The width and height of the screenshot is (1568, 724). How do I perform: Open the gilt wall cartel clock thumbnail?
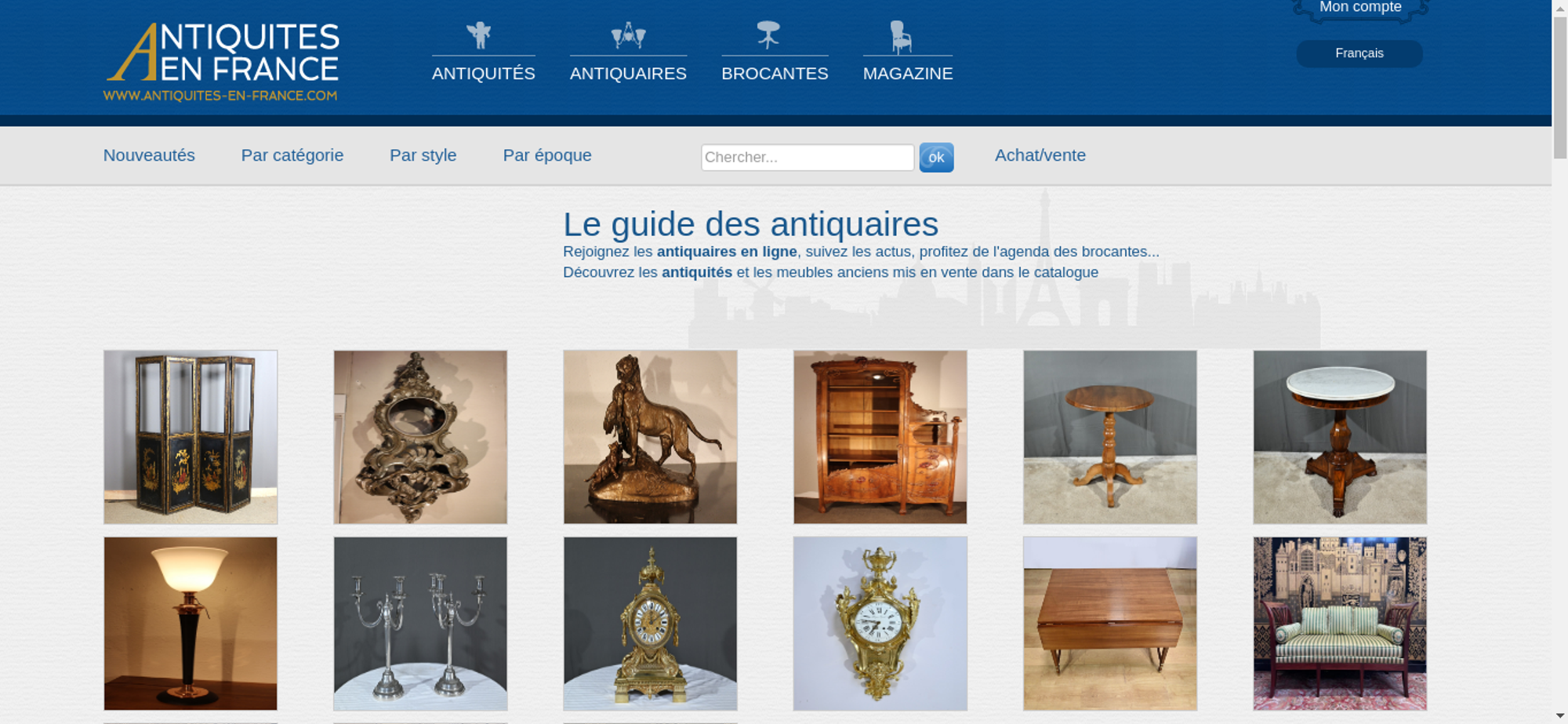(x=880, y=624)
